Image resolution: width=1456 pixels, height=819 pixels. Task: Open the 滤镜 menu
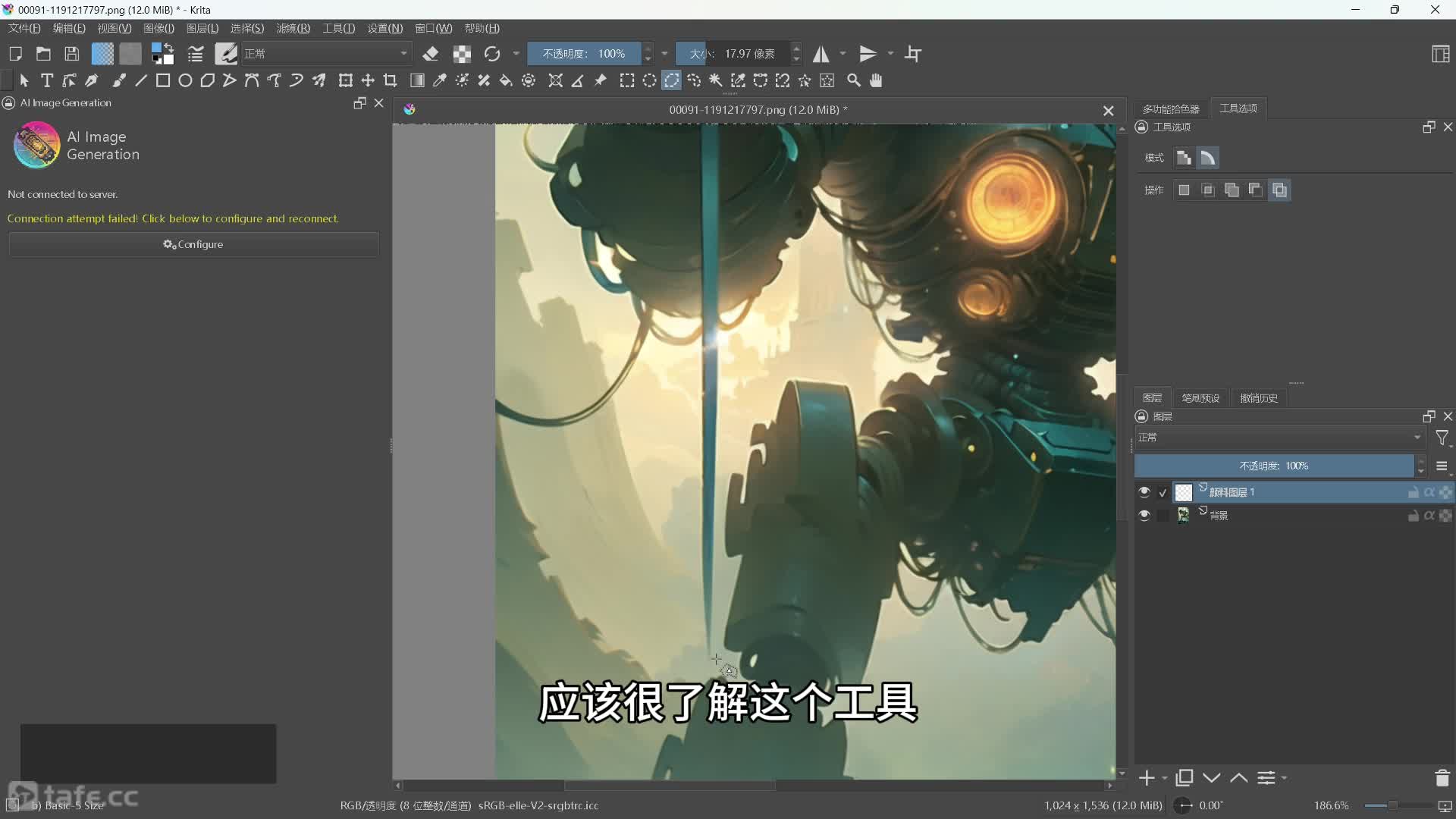(293, 28)
